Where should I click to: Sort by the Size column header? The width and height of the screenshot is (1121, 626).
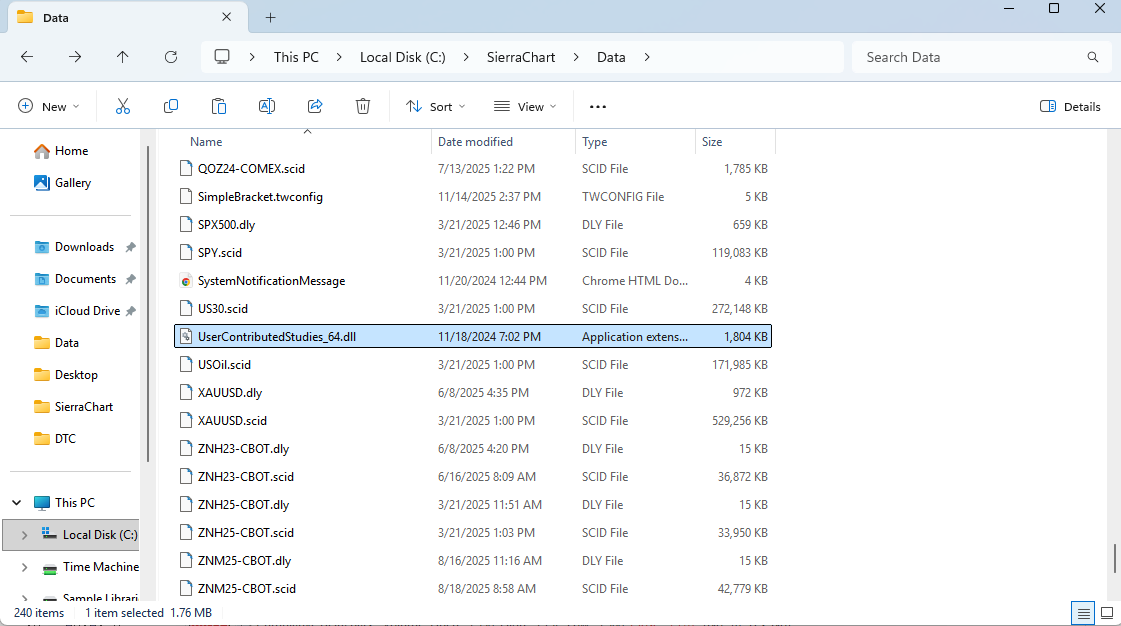point(712,142)
